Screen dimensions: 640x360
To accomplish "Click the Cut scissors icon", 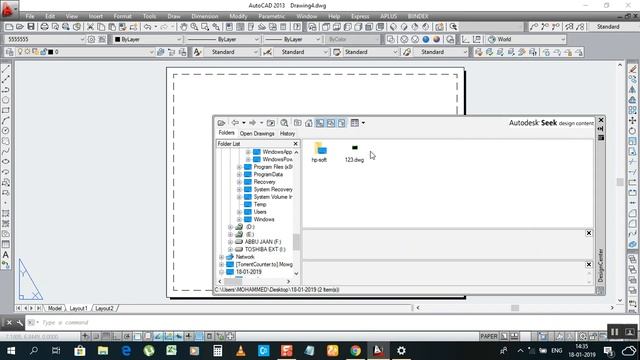I will pos(90,27).
